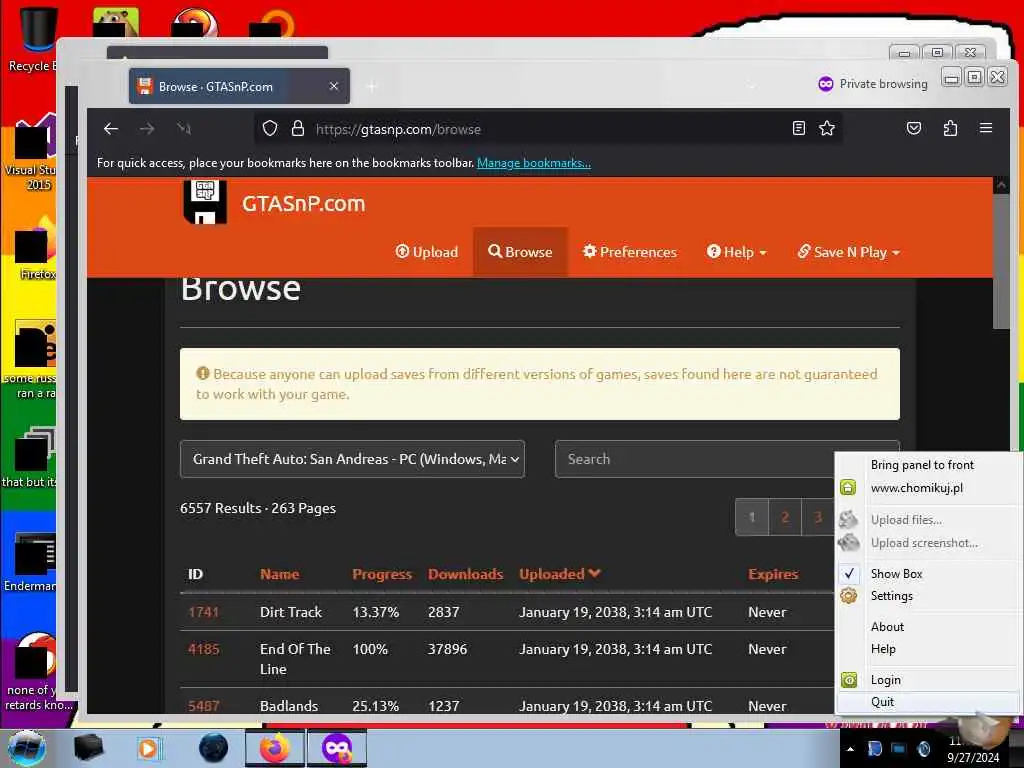Screen dimensions: 1024x768
Task: Open the Windows Start orb
Action: point(26,749)
